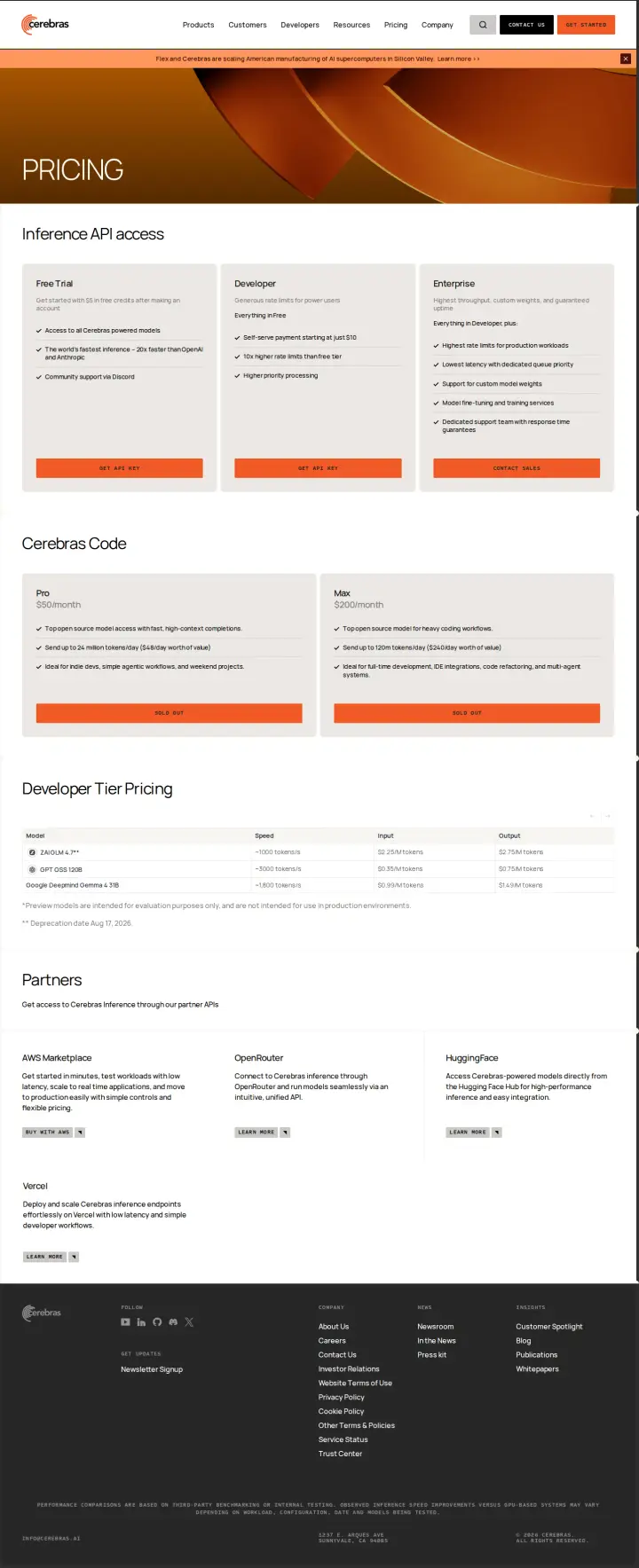Open the Products menu
Screen dimensions: 639x1568
pyautogui.click(x=198, y=25)
